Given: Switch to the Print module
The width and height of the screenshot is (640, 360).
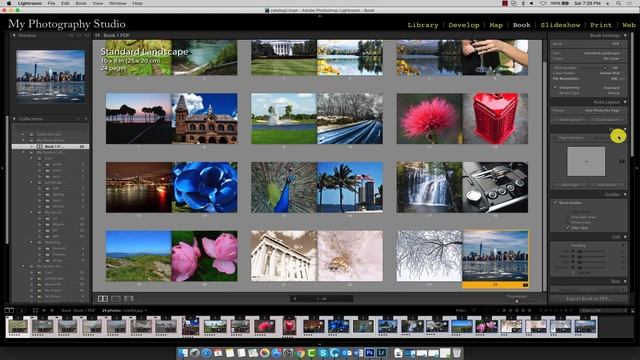Looking at the screenshot, I should pyautogui.click(x=601, y=25).
